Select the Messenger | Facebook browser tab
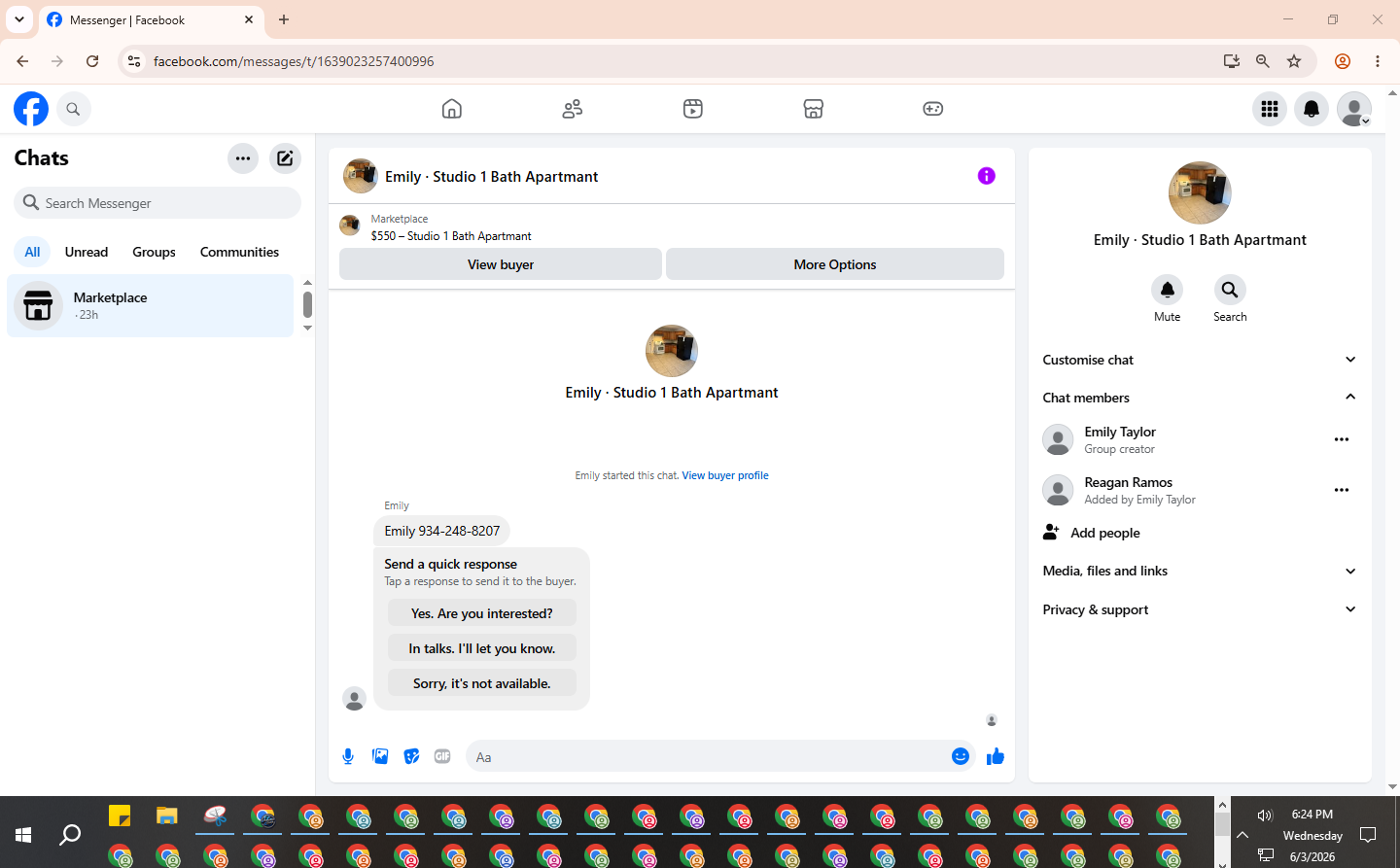 151,19
